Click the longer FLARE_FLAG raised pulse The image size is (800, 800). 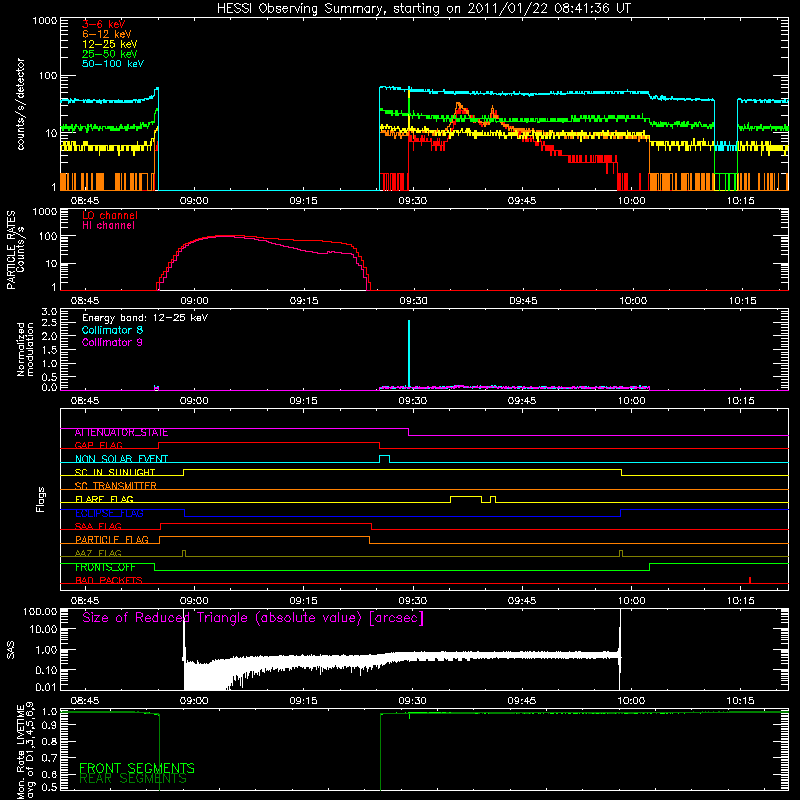tap(466, 499)
